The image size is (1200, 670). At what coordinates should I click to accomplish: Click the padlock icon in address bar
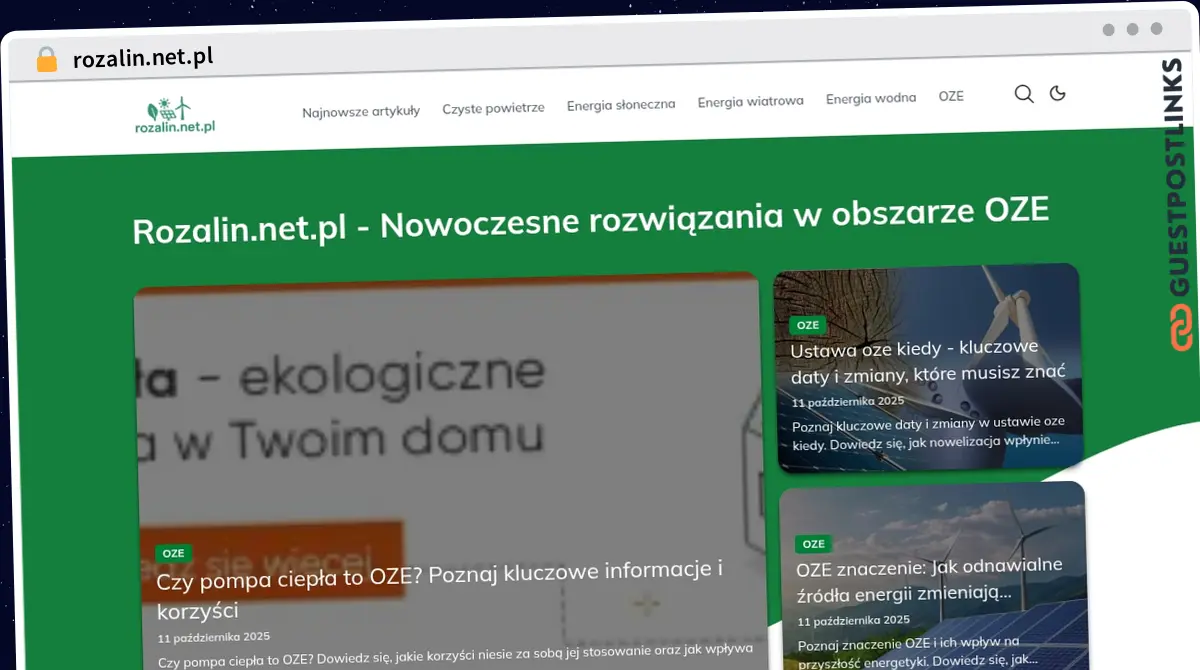47,59
